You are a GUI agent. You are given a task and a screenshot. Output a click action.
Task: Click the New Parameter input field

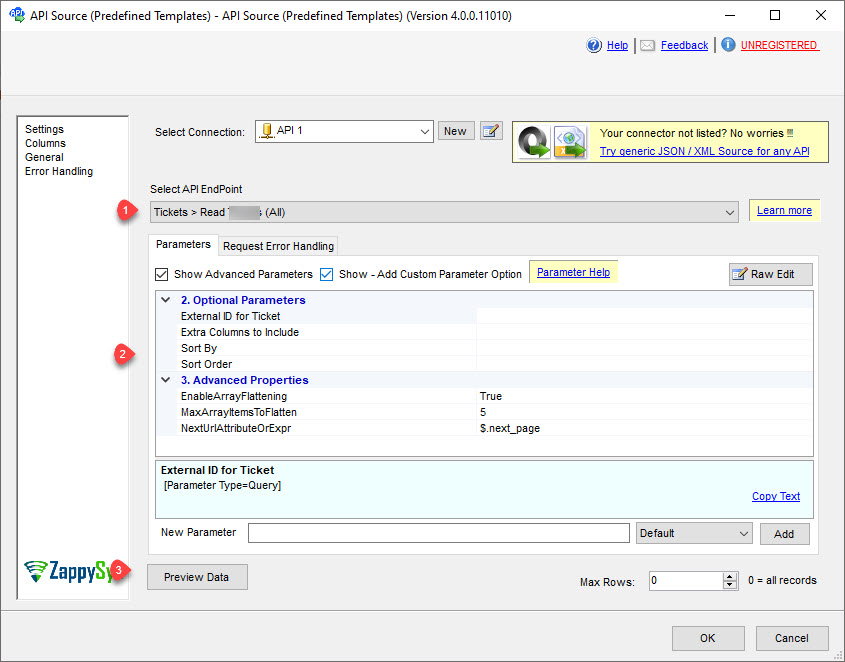click(x=438, y=533)
